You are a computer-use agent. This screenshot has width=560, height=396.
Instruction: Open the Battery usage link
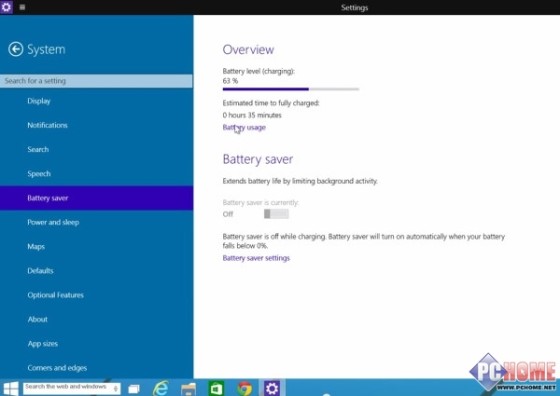point(244,127)
